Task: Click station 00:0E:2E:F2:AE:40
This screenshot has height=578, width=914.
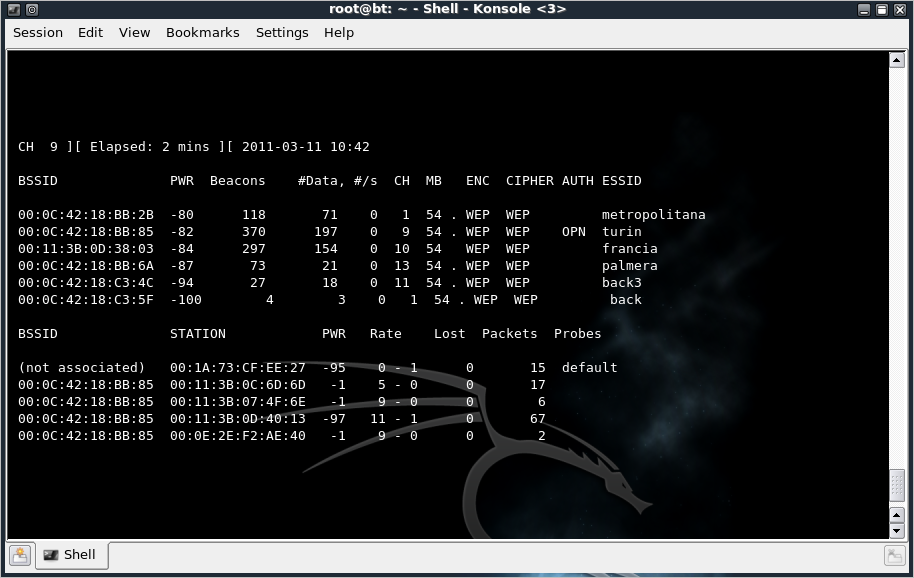Action: pos(238,435)
